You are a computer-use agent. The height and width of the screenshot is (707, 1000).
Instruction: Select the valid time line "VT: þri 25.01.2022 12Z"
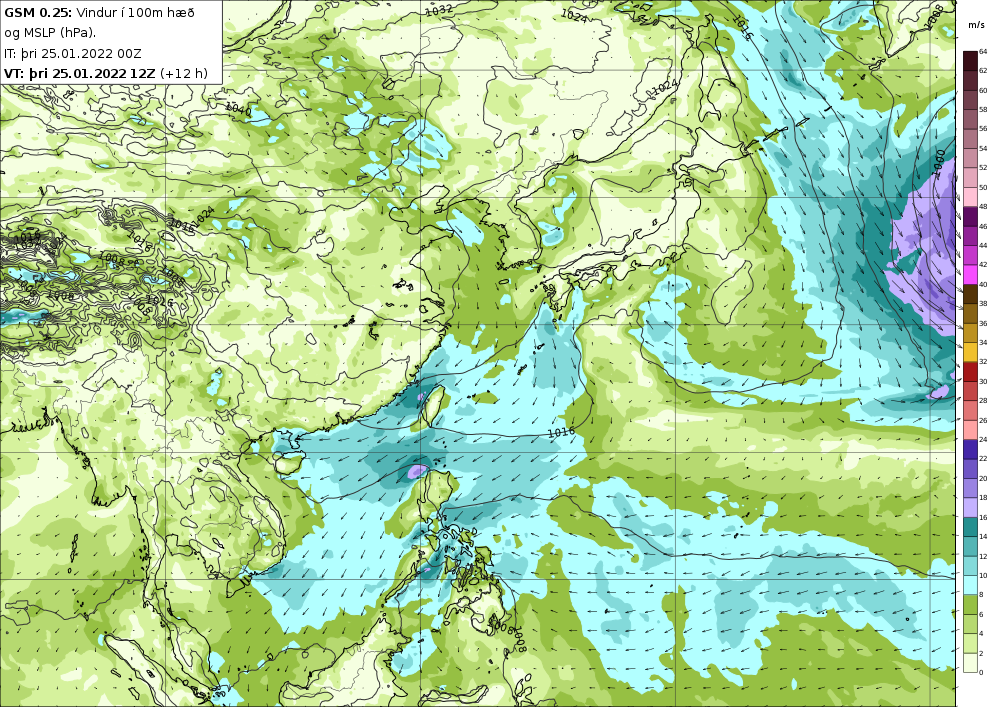(79, 73)
